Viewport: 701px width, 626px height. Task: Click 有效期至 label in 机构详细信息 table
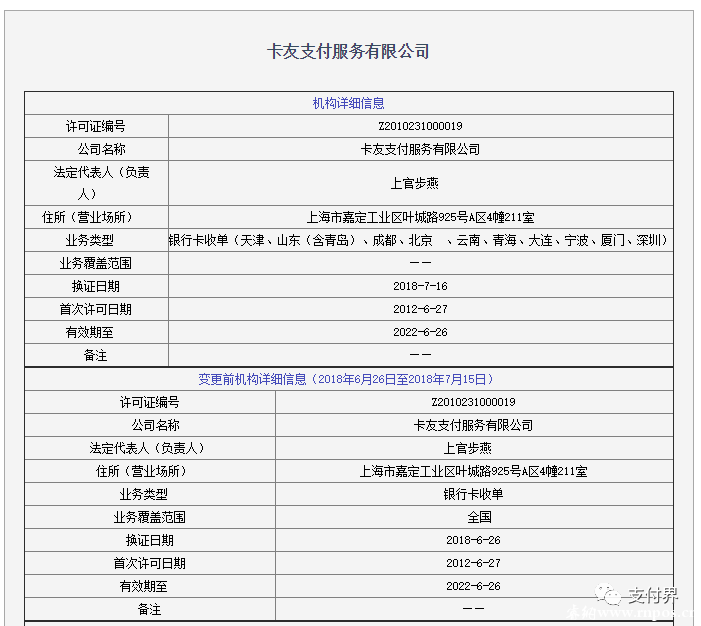(89, 332)
